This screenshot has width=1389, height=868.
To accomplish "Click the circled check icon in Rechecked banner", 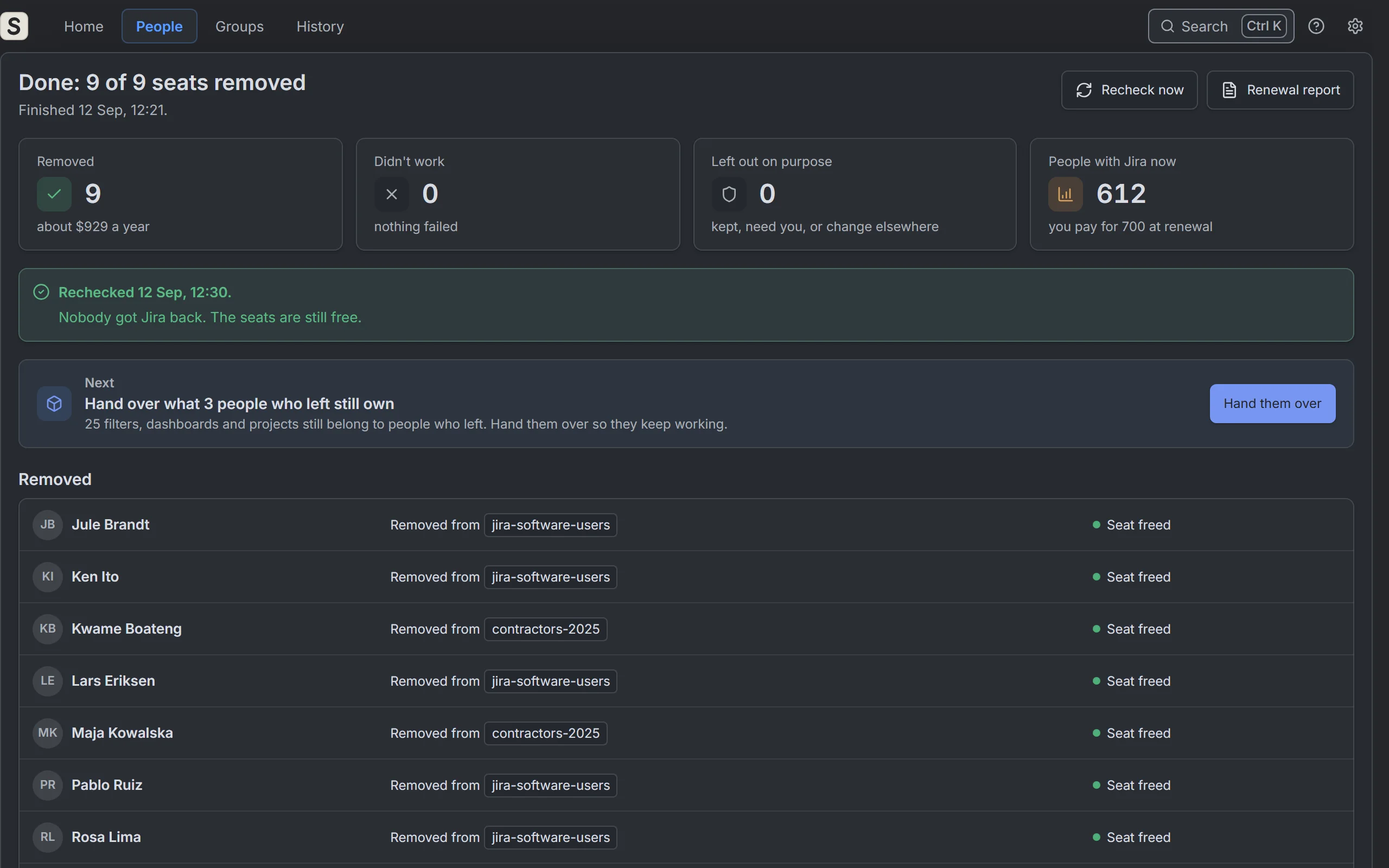I will coord(41,292).
